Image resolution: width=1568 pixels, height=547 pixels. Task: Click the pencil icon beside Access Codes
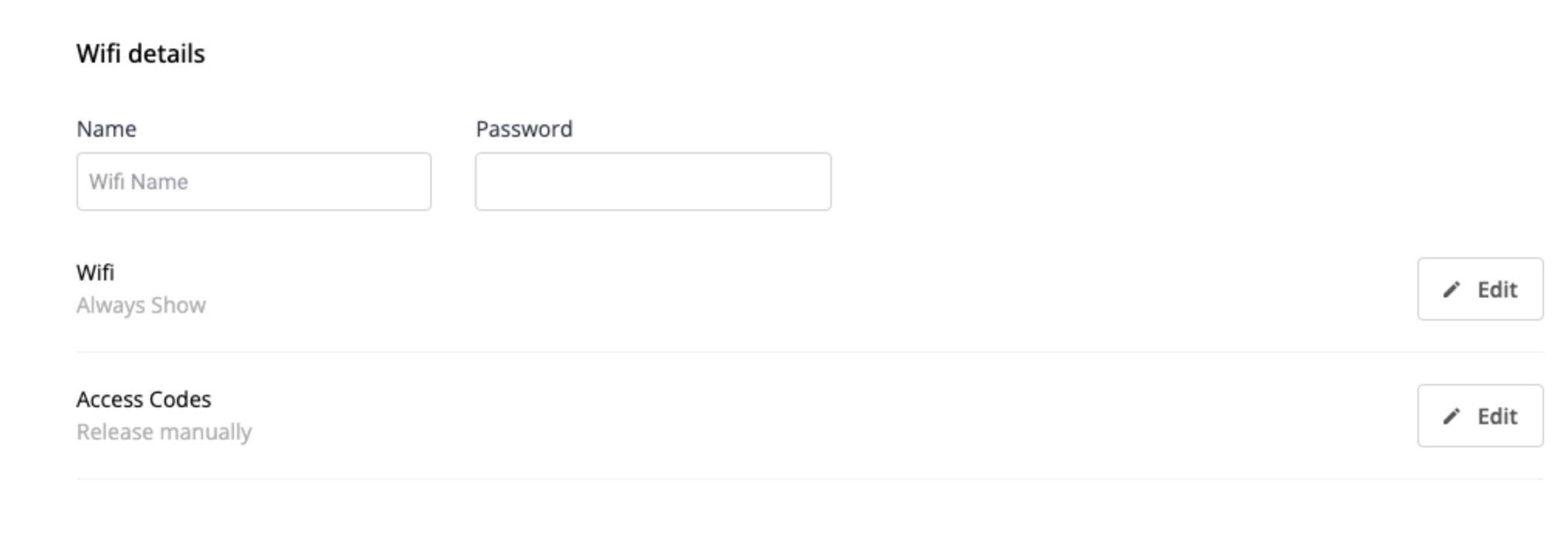tap(1451, 416)
